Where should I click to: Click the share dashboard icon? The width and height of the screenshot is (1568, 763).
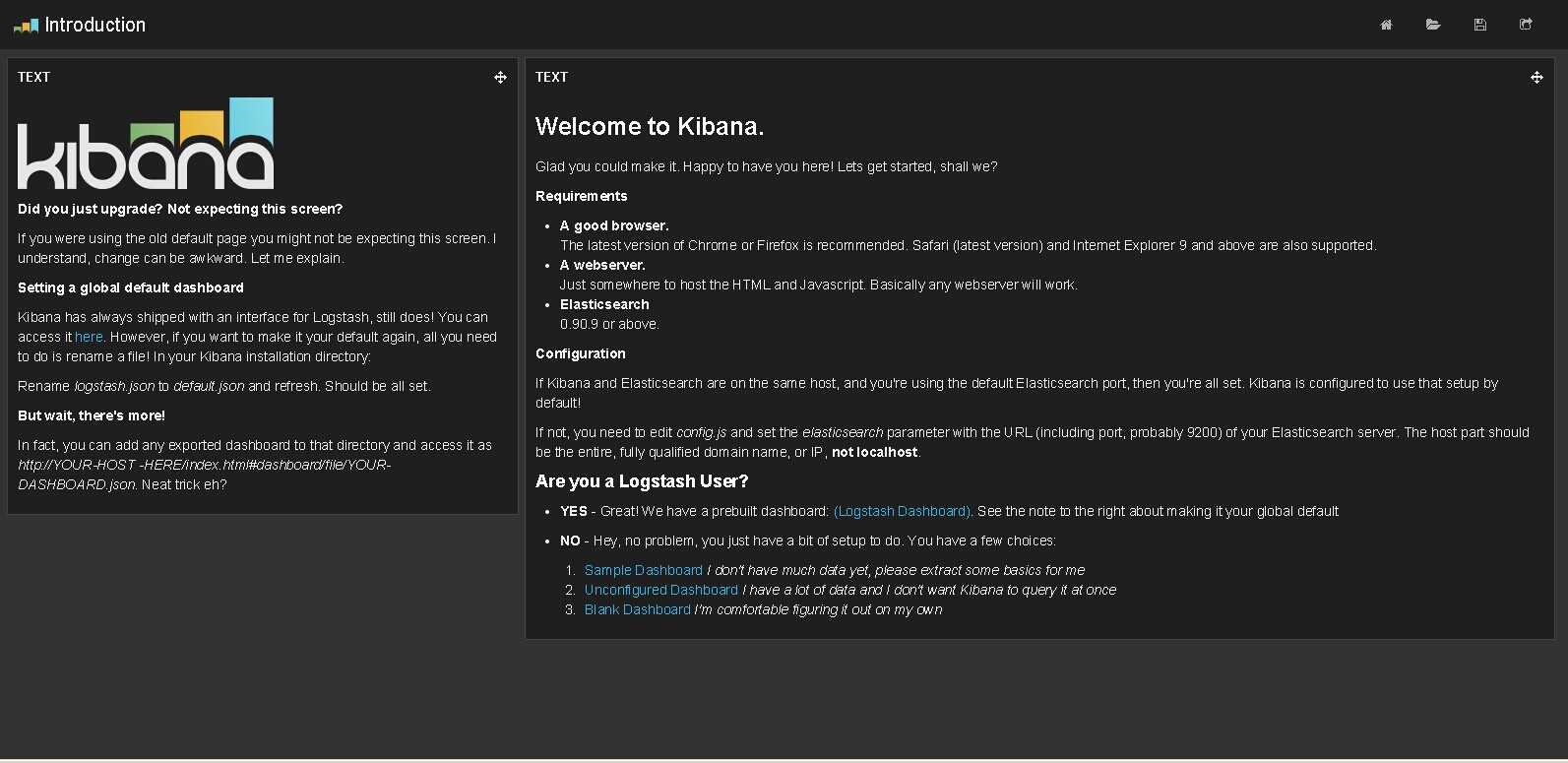click(x=1526, y=25)
